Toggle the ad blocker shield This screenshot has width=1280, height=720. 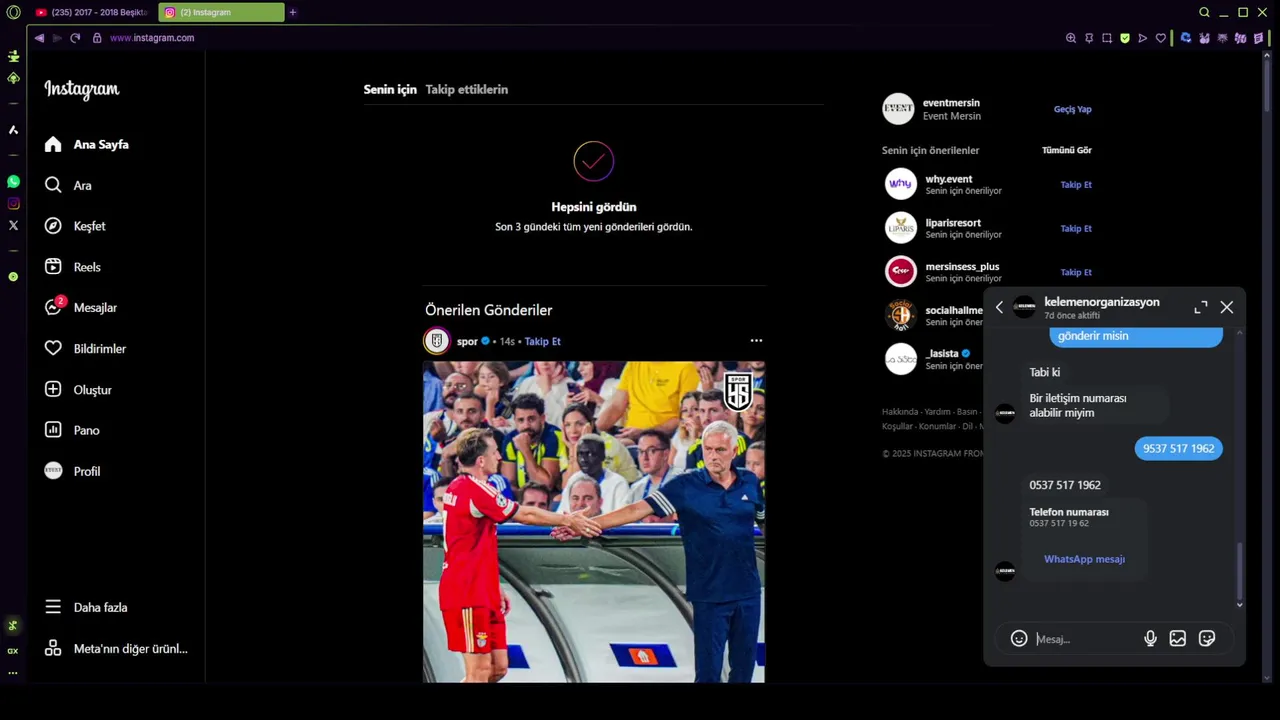(x=1125, y=38)
